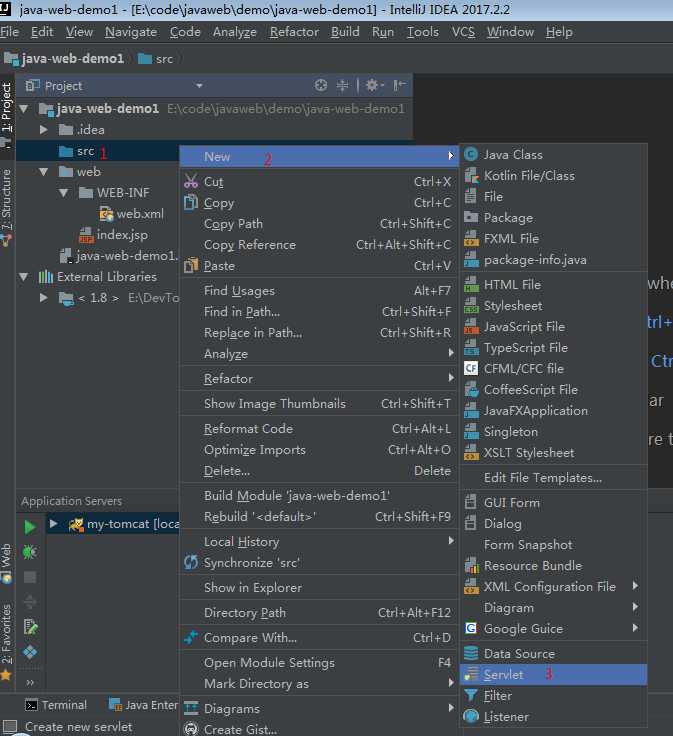Viewport: 673px width, 736px height.
Task: Click the src breadcrumb in navigation bar
Action: (x=157, y=59)
